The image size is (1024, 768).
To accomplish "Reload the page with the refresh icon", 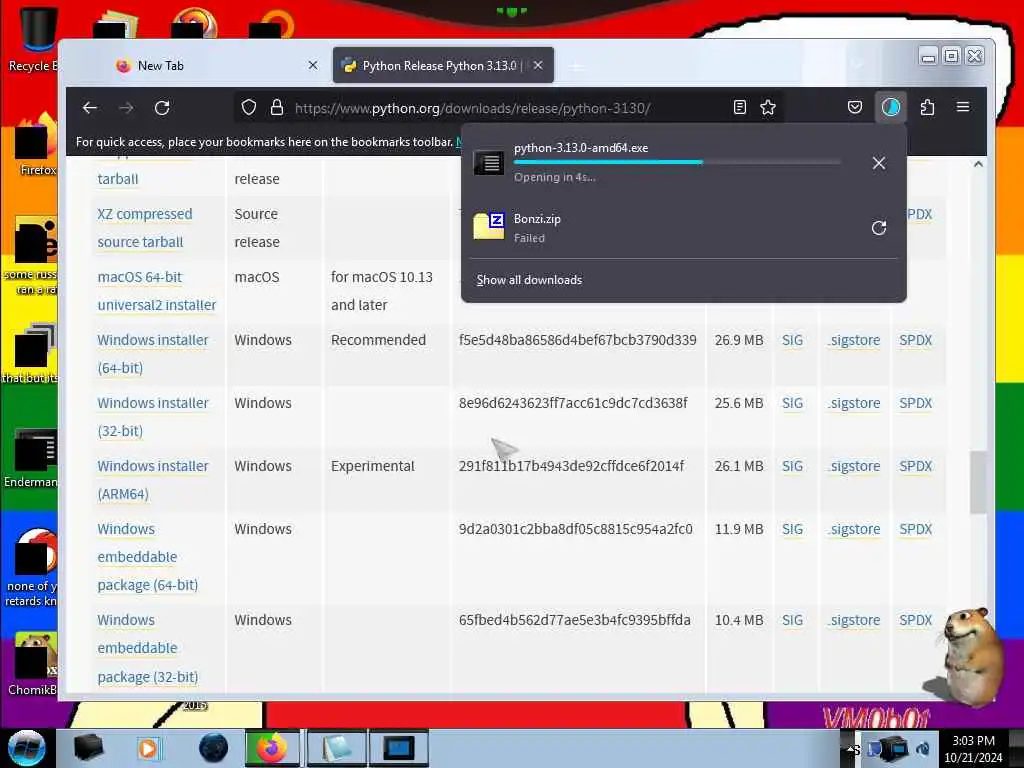I will (x=162, y=108).
